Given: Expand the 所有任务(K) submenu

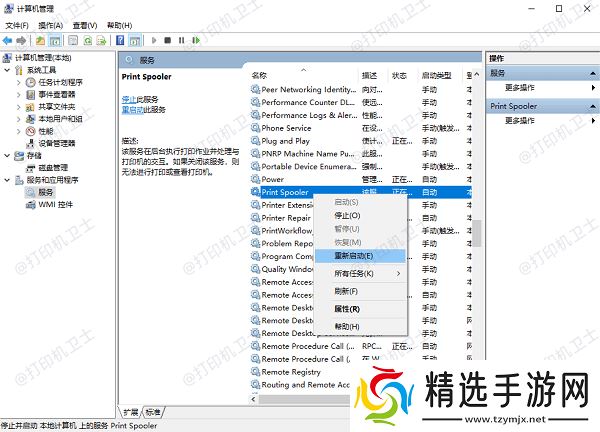Looking at the screenshot, I should click(x=365, y=273).
